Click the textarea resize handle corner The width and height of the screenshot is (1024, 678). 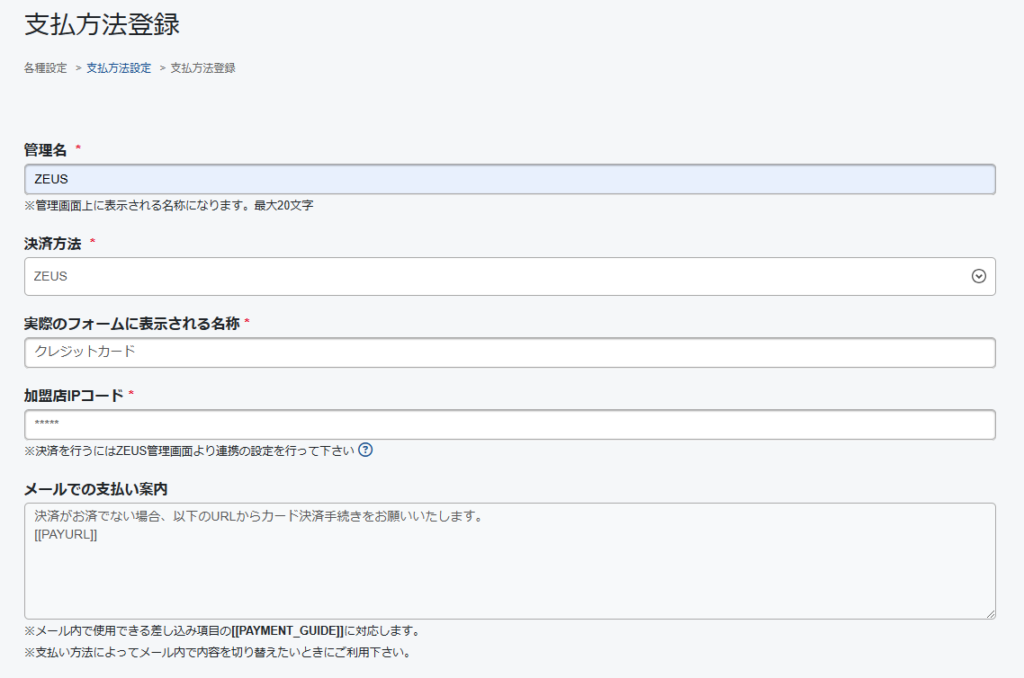[991, 614]
